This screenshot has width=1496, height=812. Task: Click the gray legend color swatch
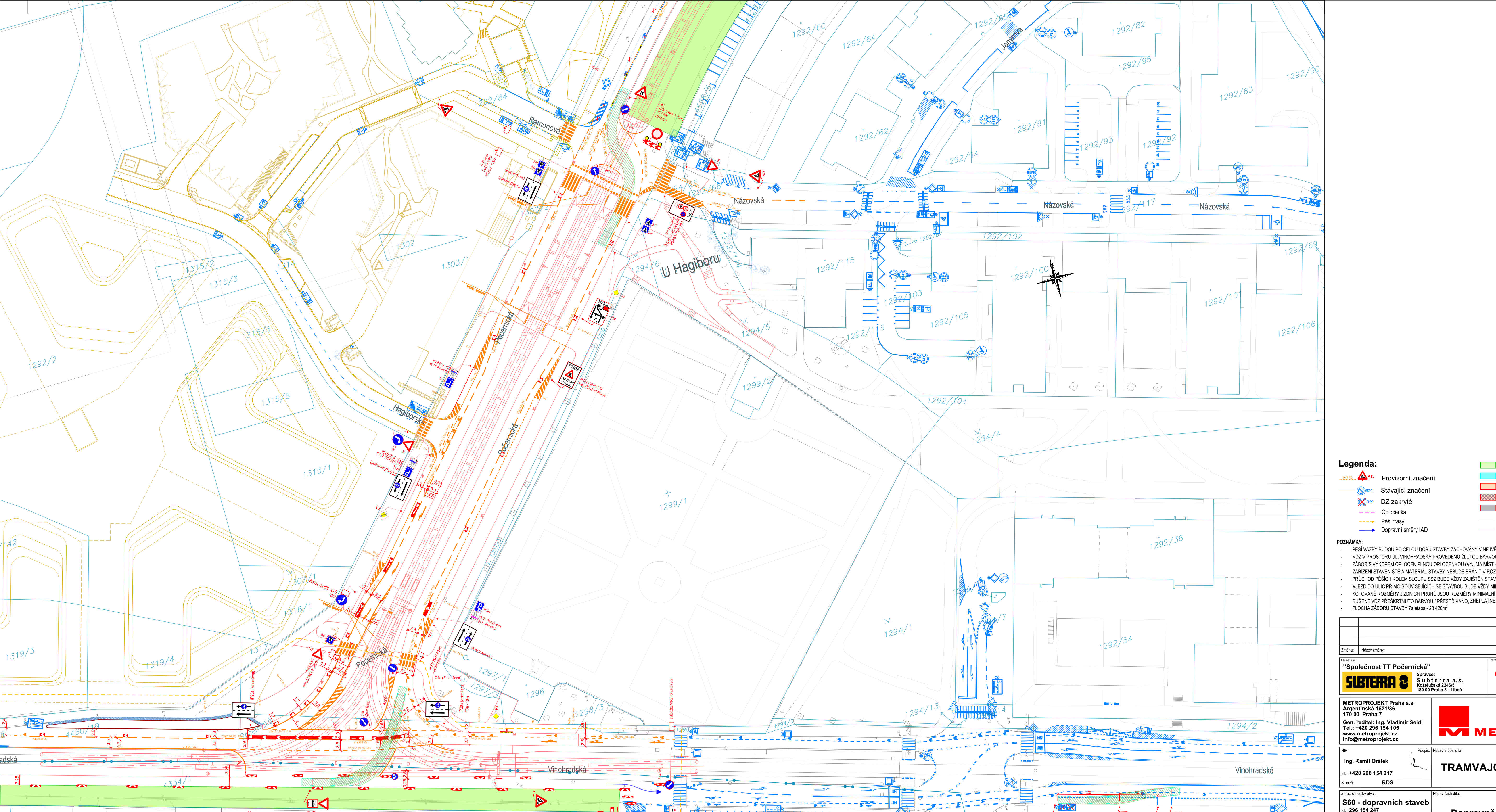[x=1488, y=508]
